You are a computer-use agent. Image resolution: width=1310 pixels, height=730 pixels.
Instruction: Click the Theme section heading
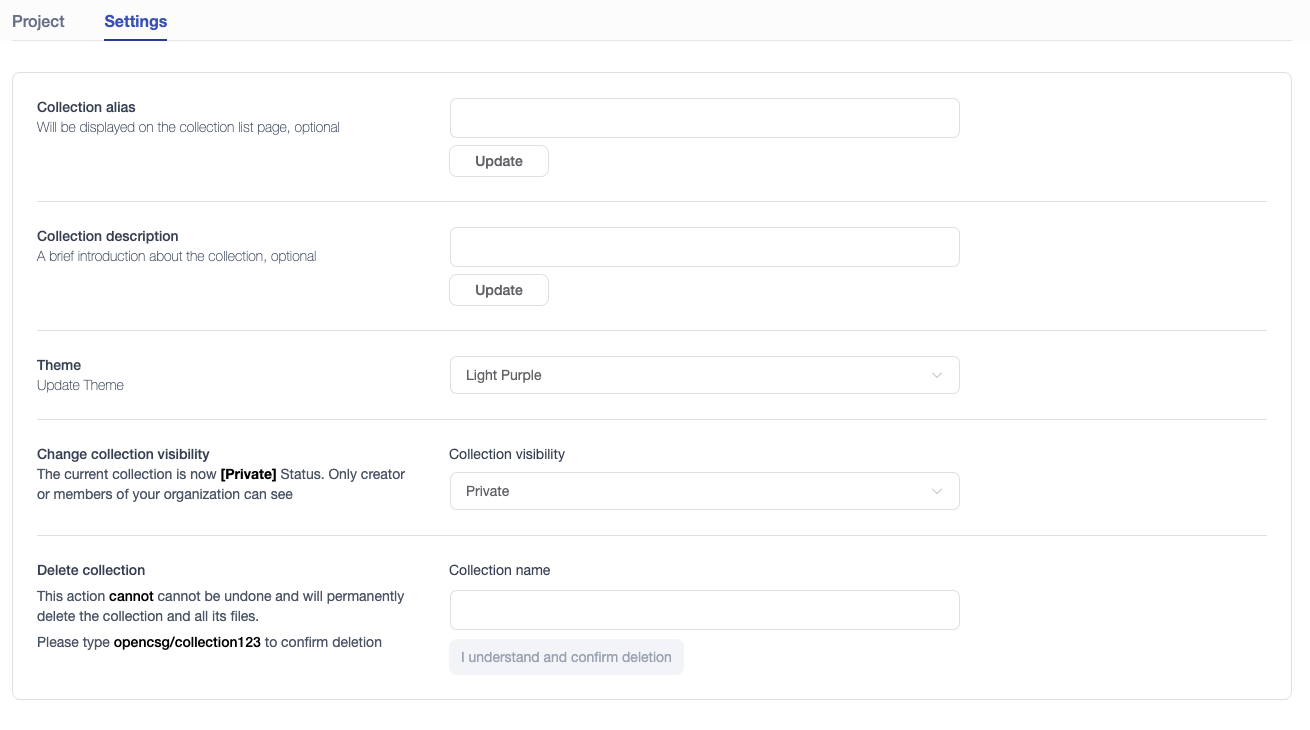click(x=59, y=365)
